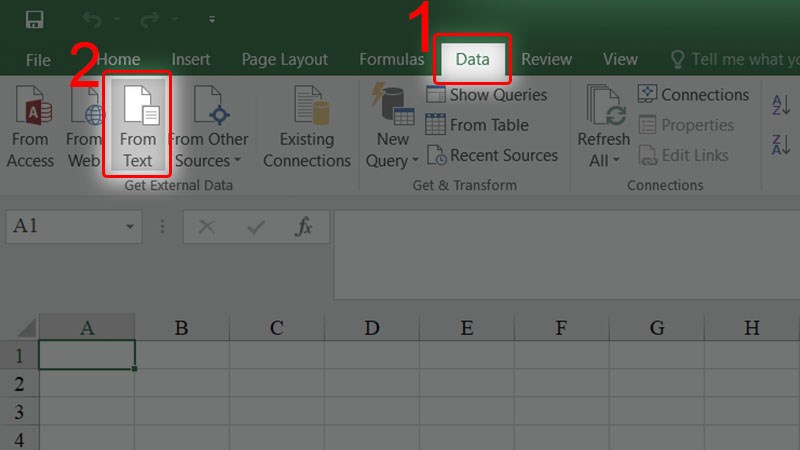Click Show Queries button

pyautogui.click(x=487, y=95)
